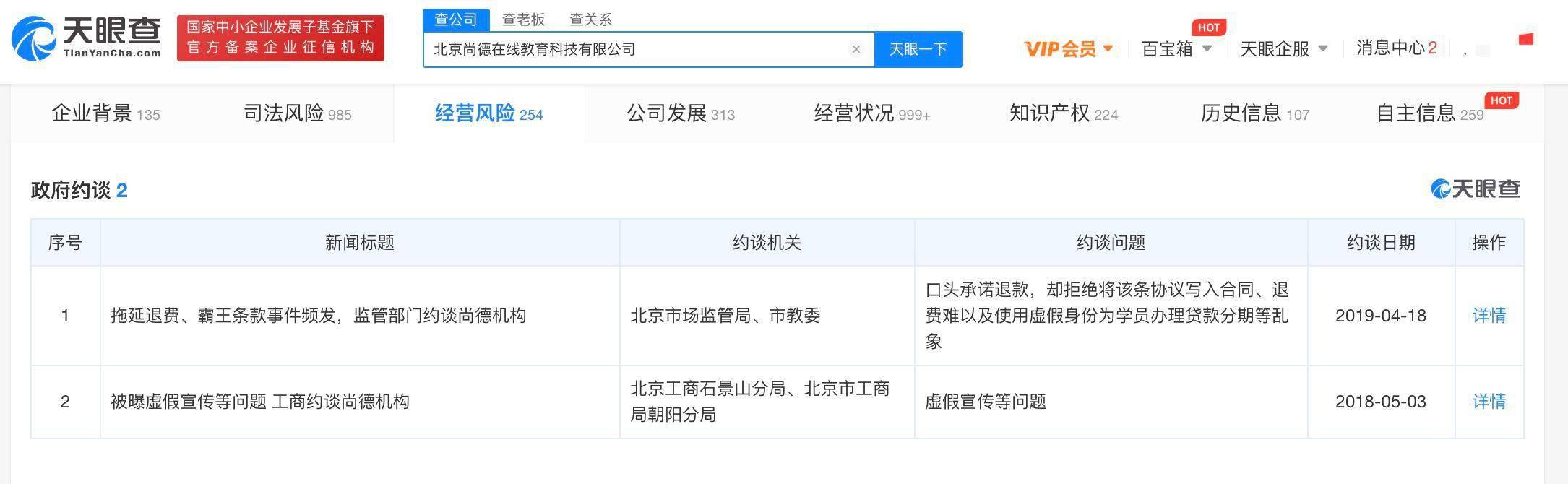
Task: Click the national fund certification banner
Action: click(x=280, y=38)
